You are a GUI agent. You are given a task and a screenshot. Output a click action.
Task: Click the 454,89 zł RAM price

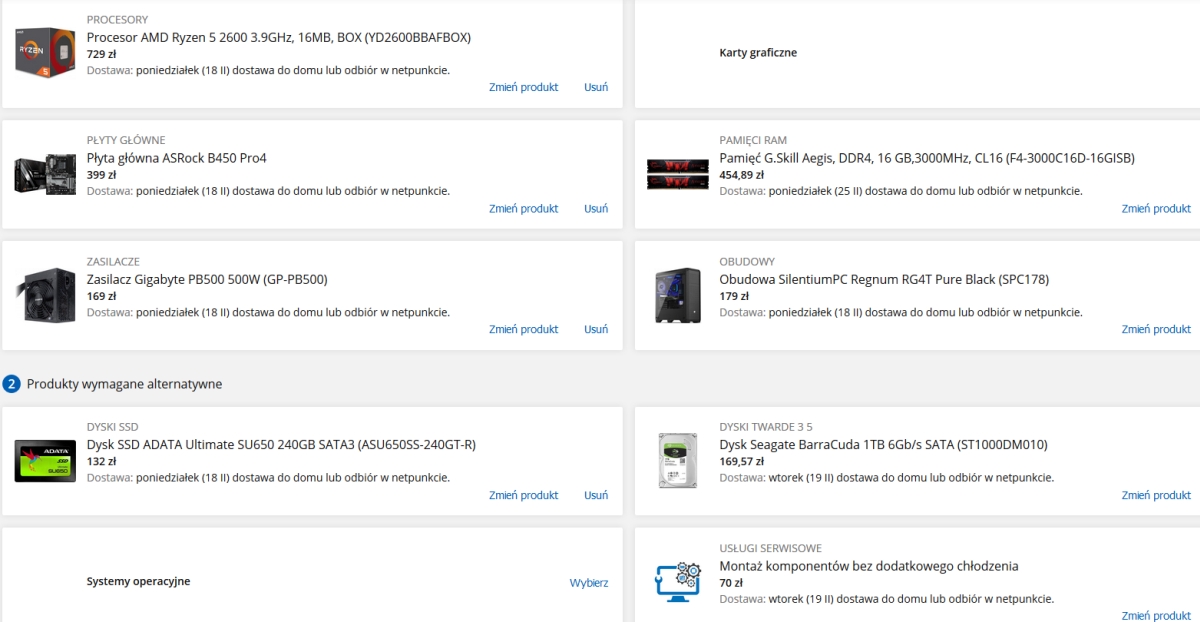tap(742, 175)
